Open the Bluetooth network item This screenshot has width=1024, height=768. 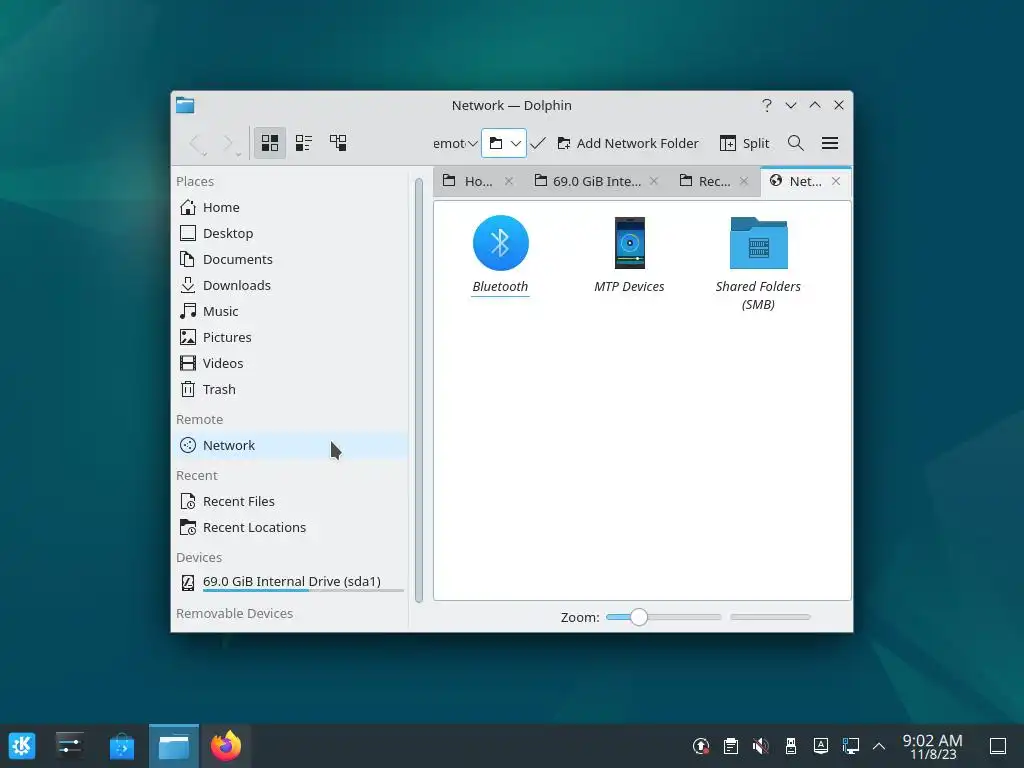tap(500, 255)
